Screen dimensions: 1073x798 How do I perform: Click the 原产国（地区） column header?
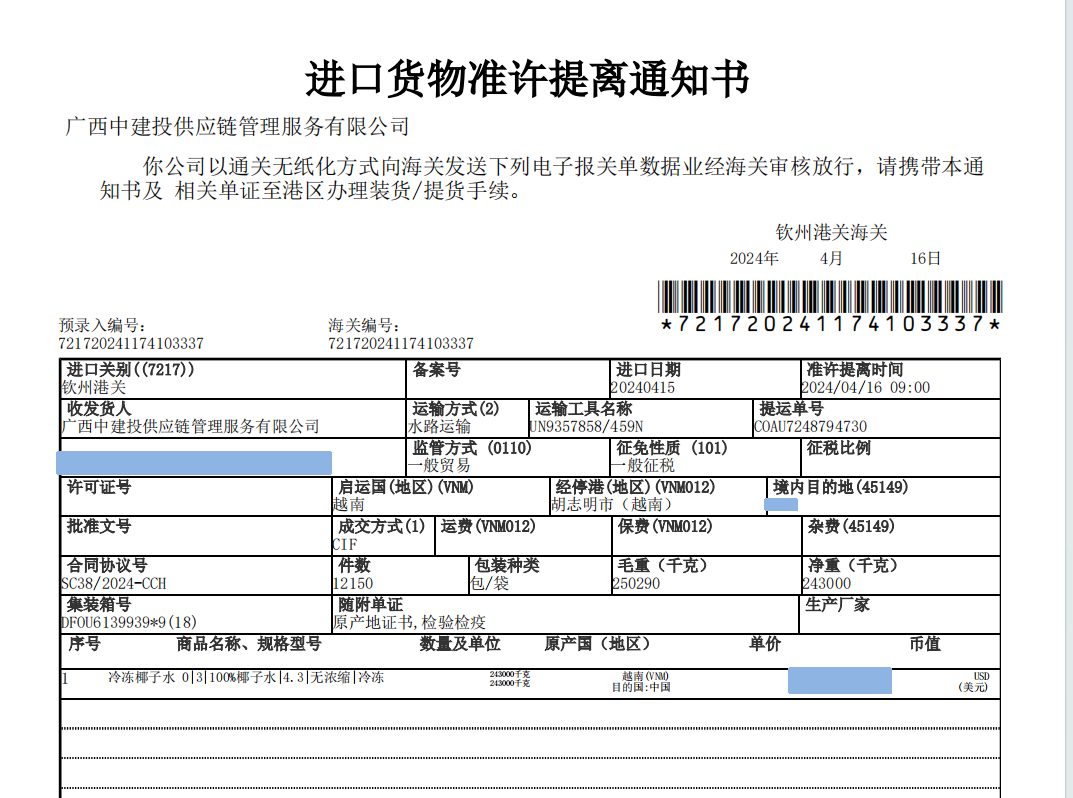click(x=597, y=643)
